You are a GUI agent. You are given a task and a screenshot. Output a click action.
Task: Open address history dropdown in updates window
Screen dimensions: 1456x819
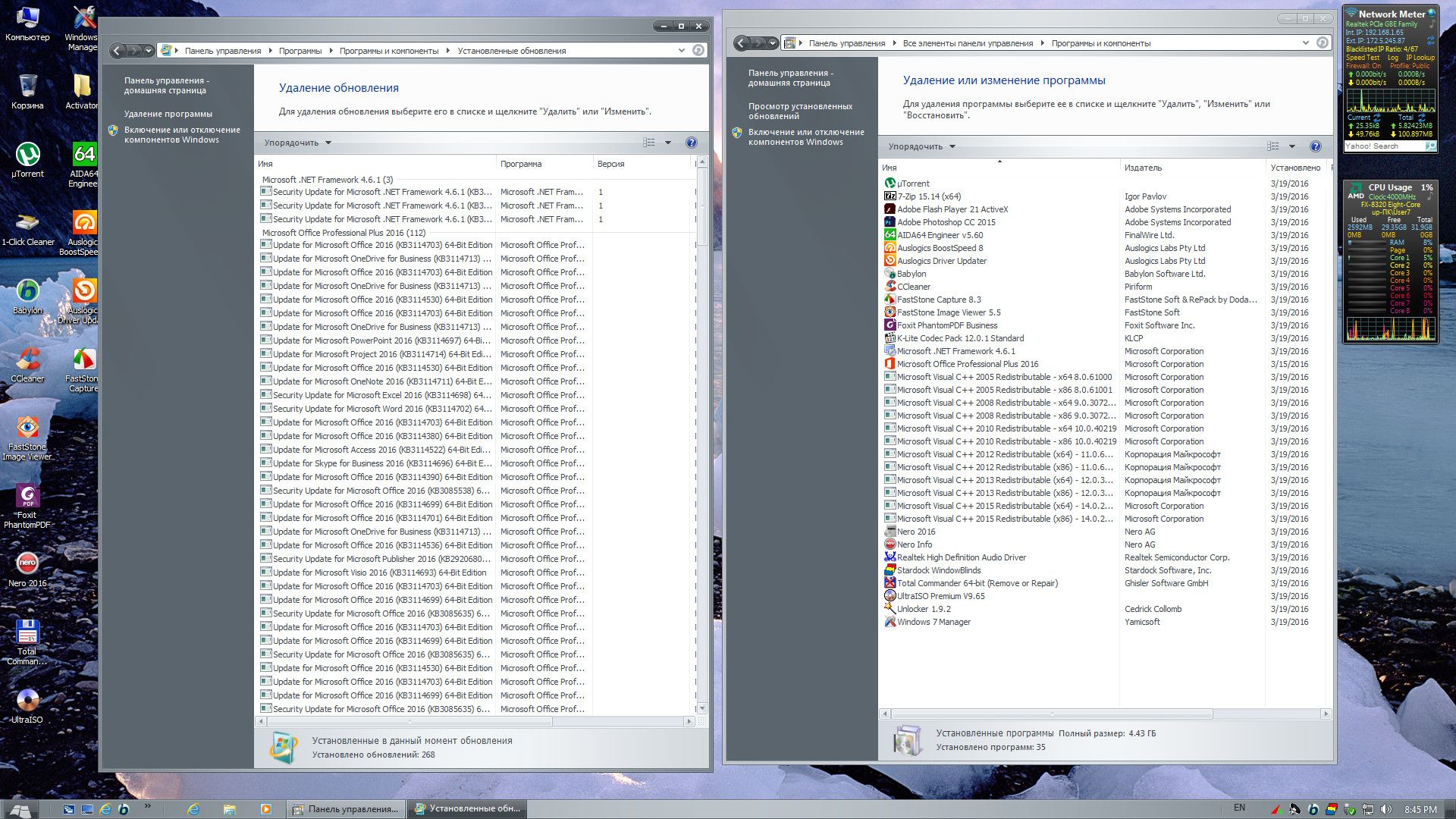(681, 51)
